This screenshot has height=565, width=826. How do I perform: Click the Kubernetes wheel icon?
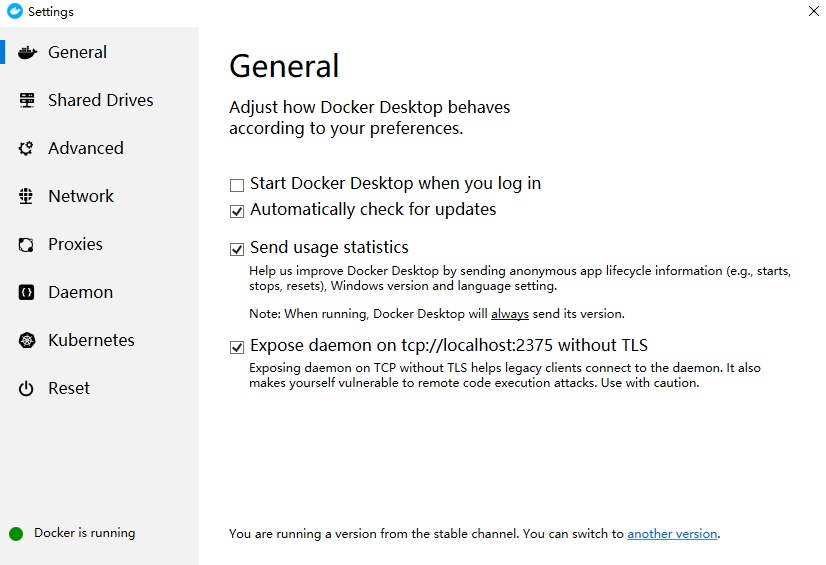click(x=26, y=340)
